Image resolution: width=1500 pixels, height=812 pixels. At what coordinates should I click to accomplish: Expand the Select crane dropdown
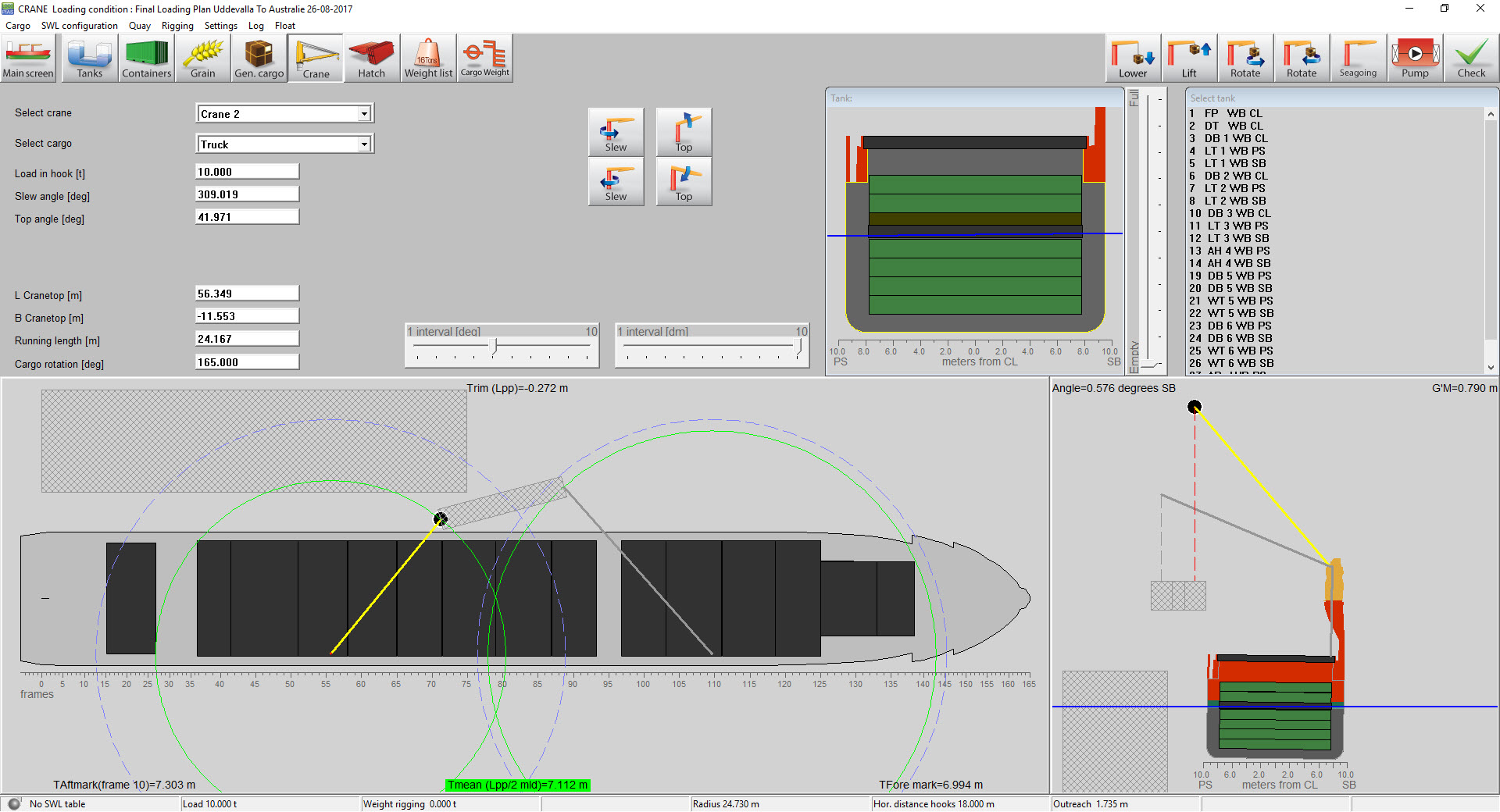(364, 114)
